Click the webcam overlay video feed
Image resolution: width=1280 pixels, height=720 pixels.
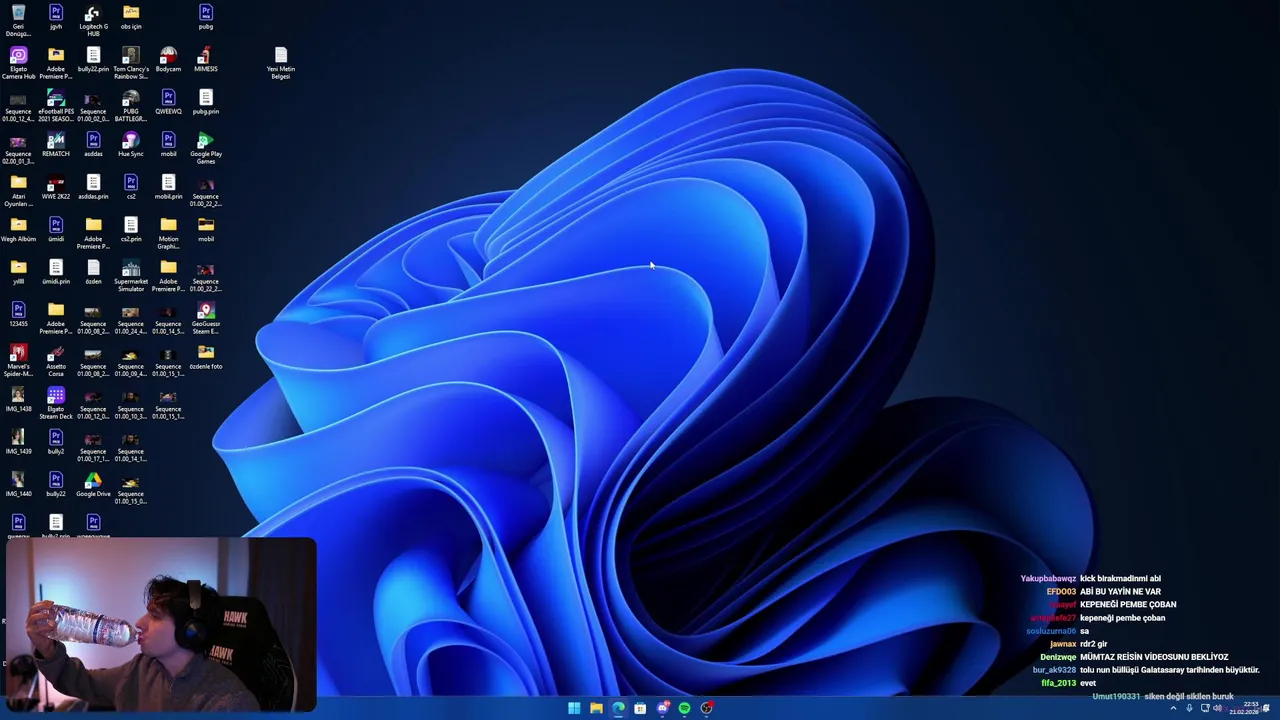click(x=160, y=624)
